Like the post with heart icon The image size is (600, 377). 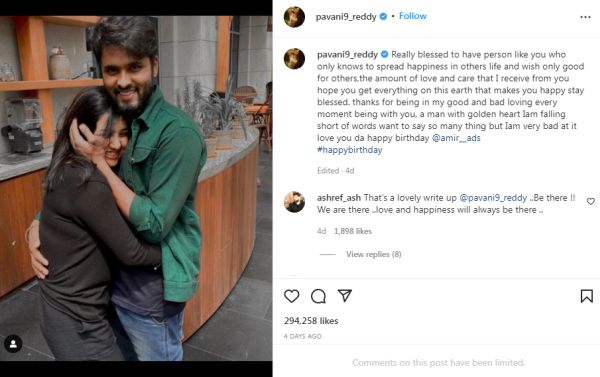[292, 296]
